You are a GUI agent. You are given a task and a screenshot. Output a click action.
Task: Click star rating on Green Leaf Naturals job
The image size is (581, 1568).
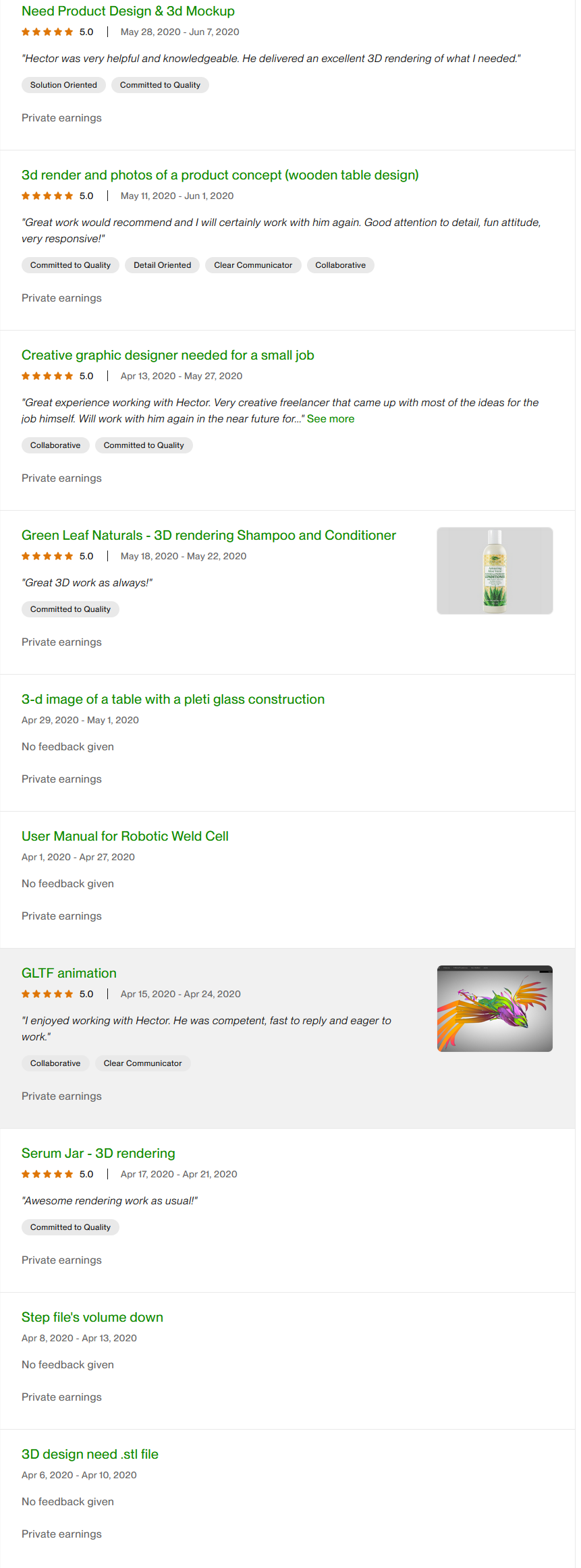click(47, 557)
